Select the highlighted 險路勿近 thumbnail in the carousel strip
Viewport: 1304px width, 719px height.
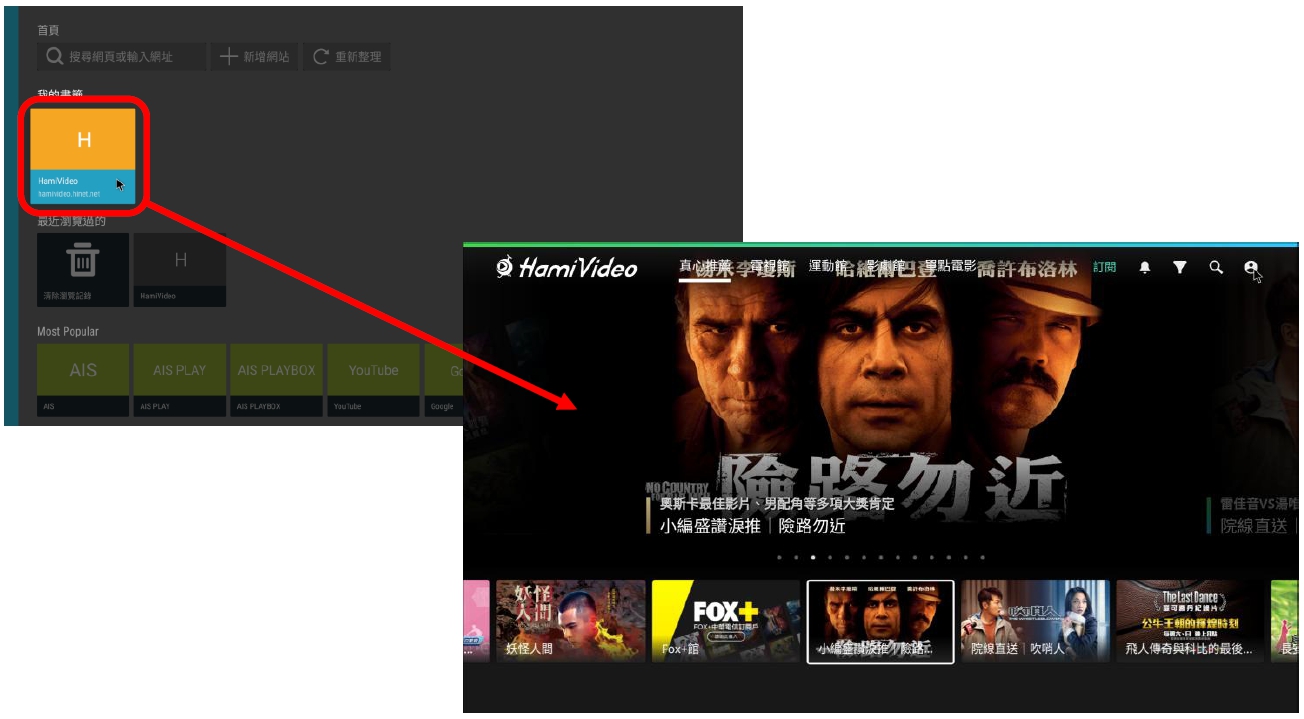881,621
